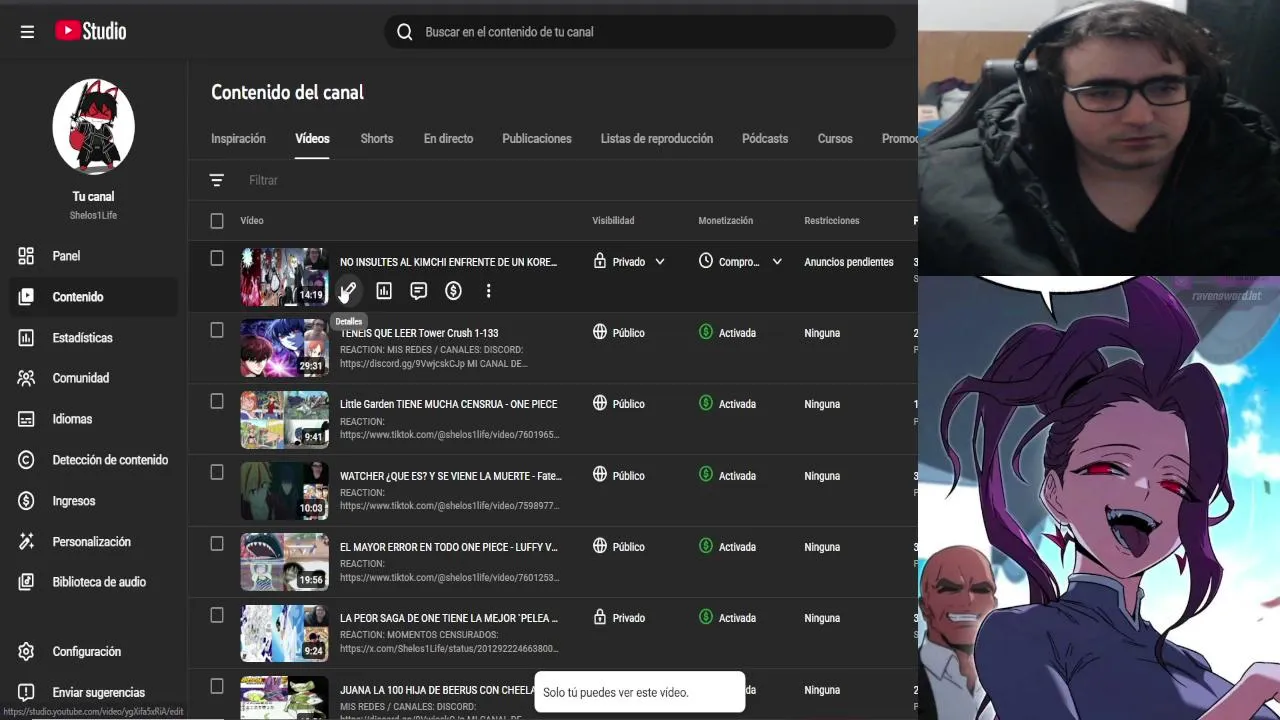The width and height of the screenshot is (1280, 720).
Task: Select checkbox for Little Garden video
Action: coord(217,401)
